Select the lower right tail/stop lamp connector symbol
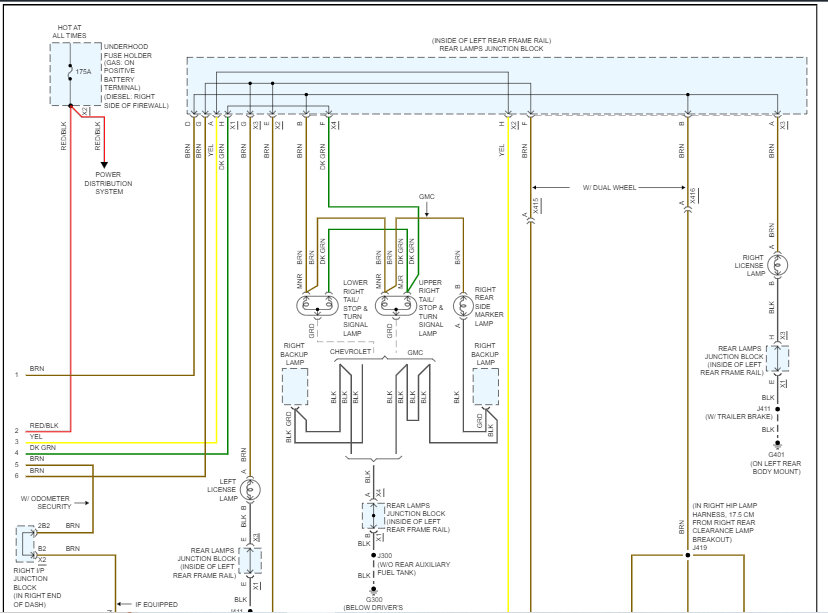828x613 pixels. pos(319,304)
